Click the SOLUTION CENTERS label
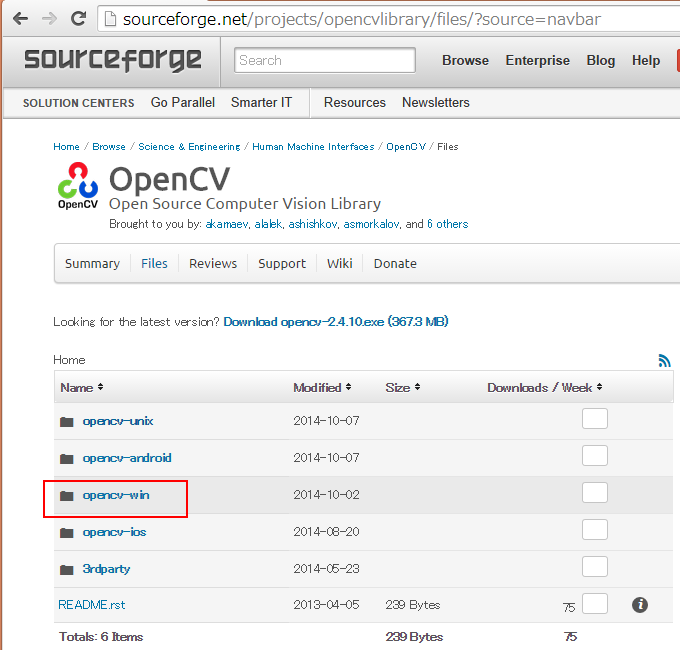This screenshot has width=680, height=650. click(x=78, y=103)
